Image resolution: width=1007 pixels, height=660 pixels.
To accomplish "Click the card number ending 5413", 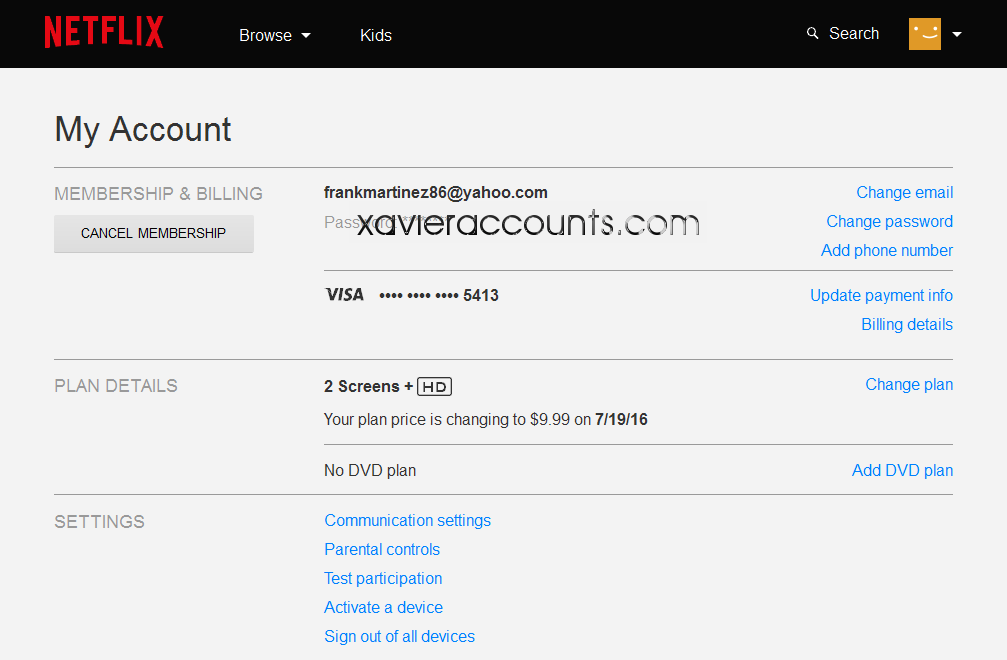I will point(439,295).
